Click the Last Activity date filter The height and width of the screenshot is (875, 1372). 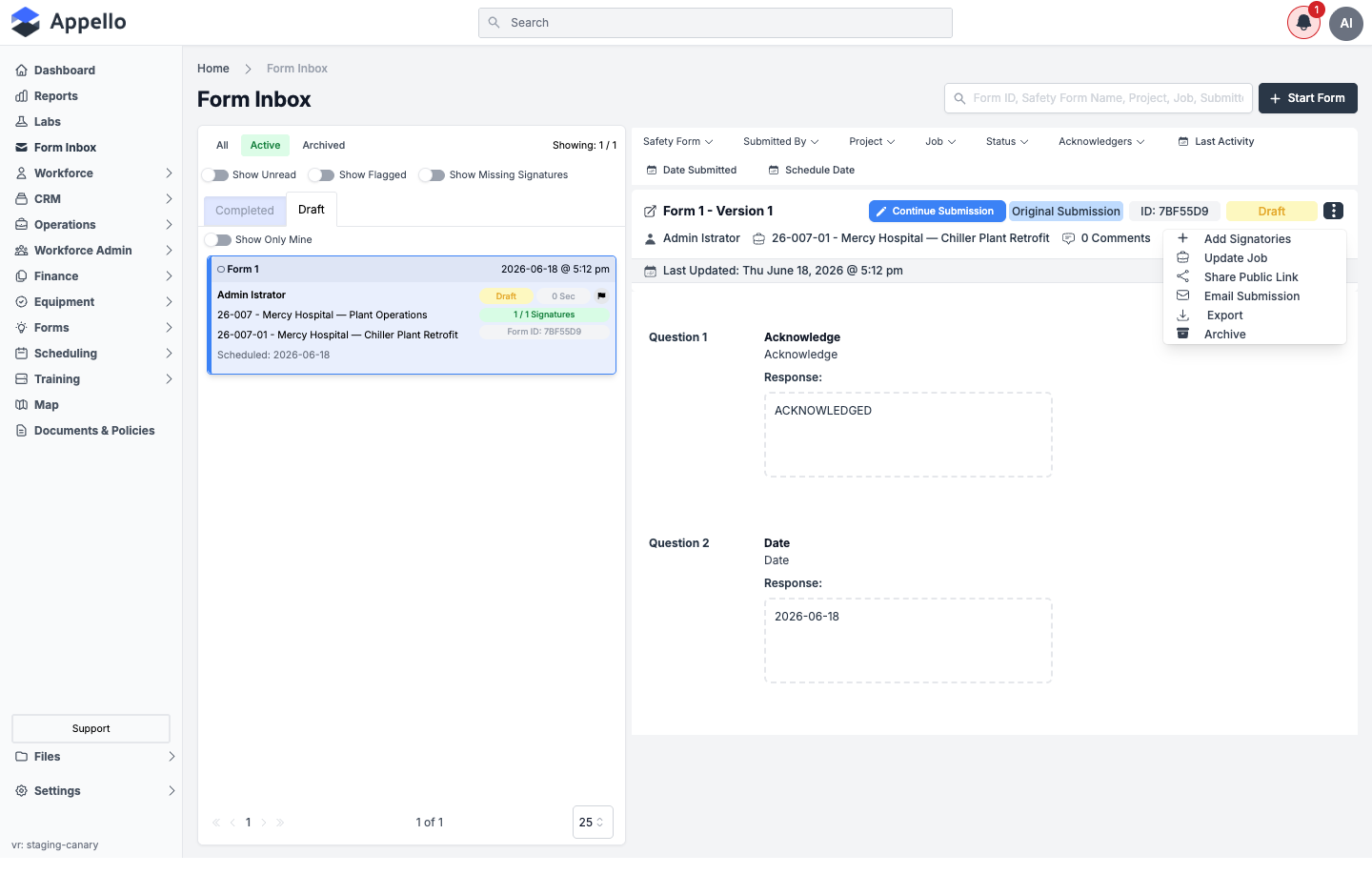pyautogui.click(x=1217, y=142)
